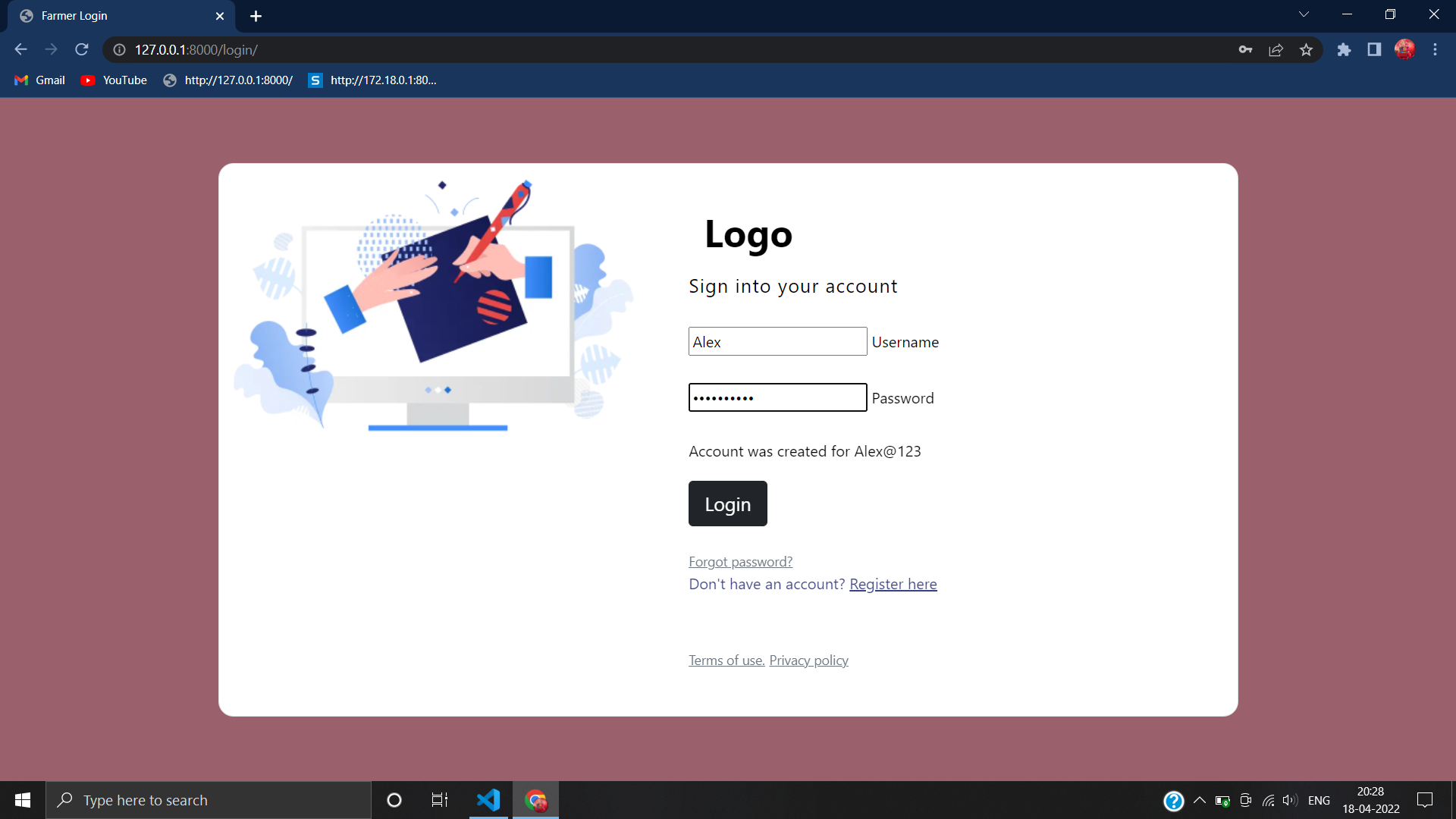Image resolution: width=1456 pixels, height=819 pixels.
Task: Expand hidden system tray icons
Action: (x=1199, y=800)
